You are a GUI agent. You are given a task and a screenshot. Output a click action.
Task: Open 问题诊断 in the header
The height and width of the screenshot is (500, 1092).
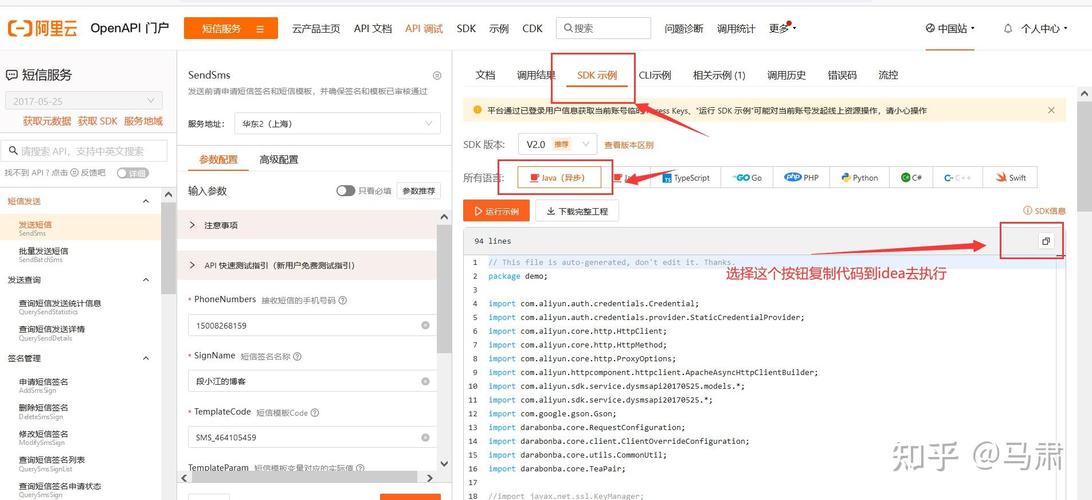[x=683, y=29]
